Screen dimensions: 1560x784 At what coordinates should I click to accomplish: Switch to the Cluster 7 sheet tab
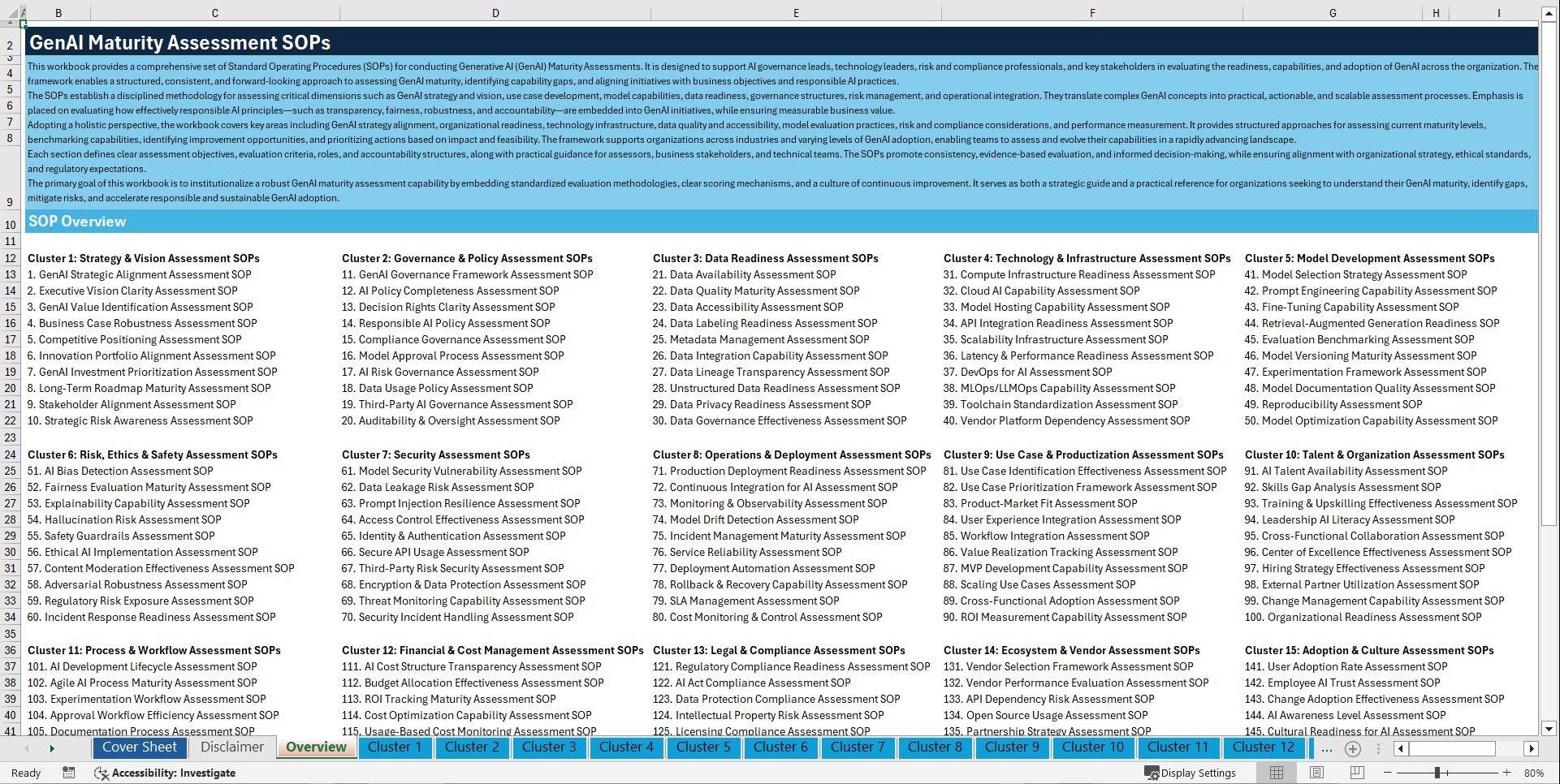[x=858, y=747]
